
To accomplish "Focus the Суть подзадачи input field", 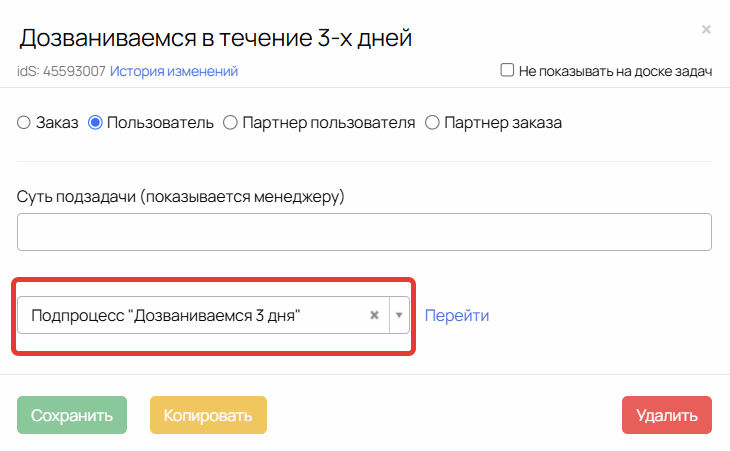I will click(x=364, y=232).
